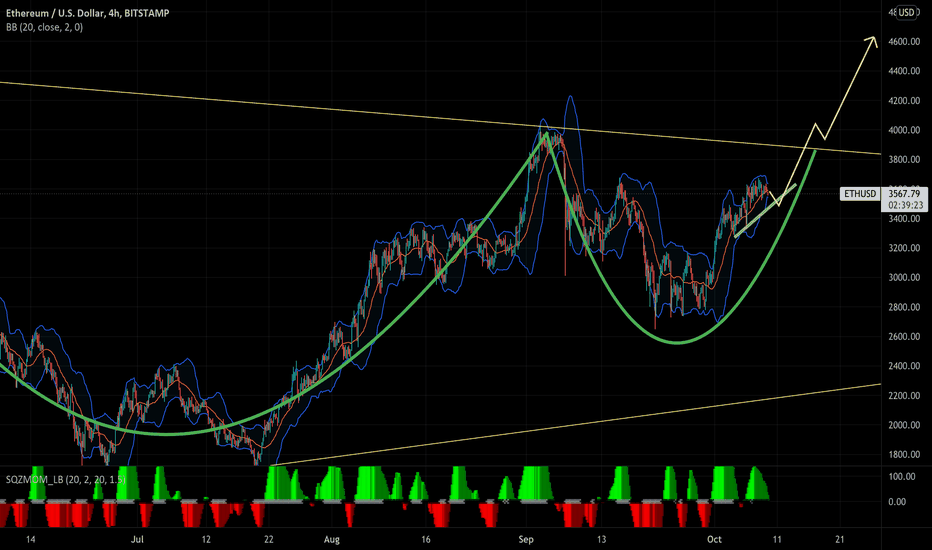Image resolution: width=932 pixels, height=550 pixels.
Task: Click the Oct date label on time axis
Action: 714,539
